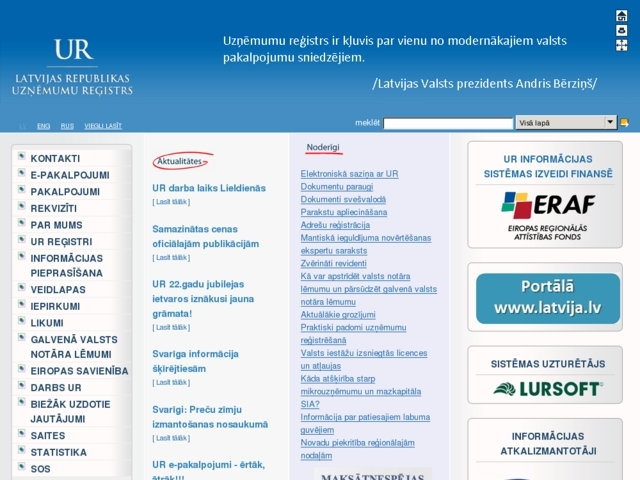Click the Noderīgi section heading

pyautogui.click(x=323, y=147)
